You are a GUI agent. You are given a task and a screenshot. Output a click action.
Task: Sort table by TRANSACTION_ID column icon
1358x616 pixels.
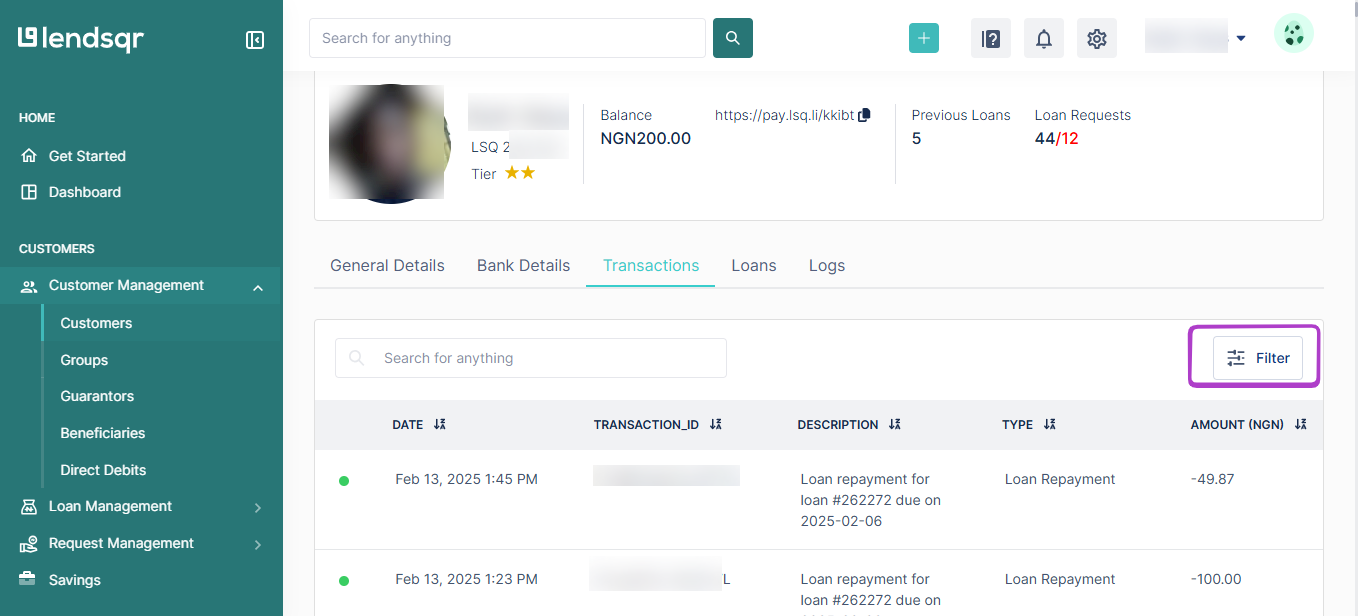(x=715, y=424)
